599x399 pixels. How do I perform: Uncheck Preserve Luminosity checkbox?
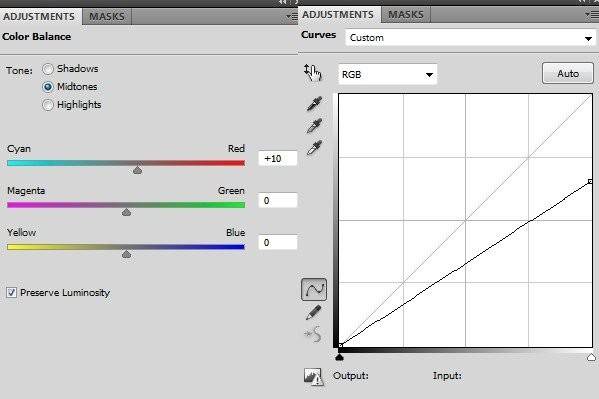(11, 293)
